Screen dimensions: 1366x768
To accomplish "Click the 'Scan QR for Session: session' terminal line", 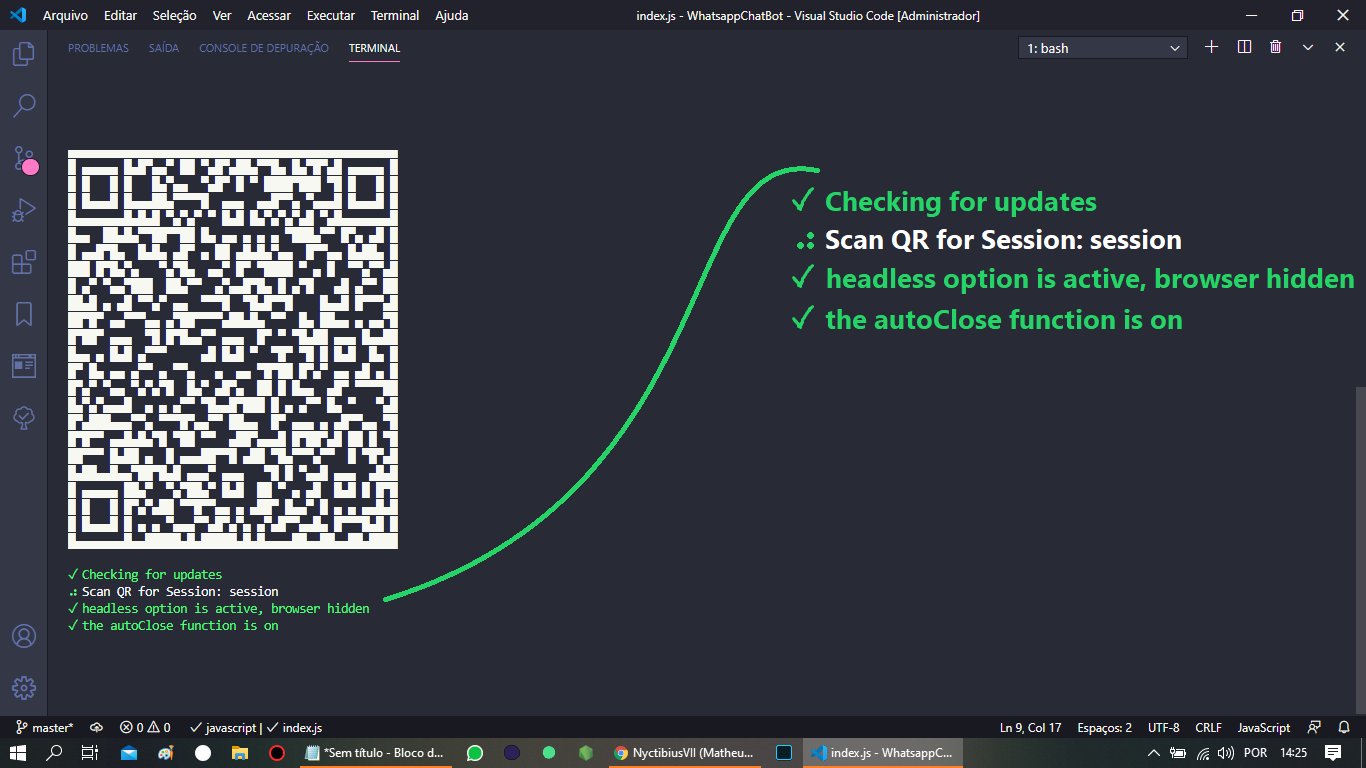I will click(173, 591).
